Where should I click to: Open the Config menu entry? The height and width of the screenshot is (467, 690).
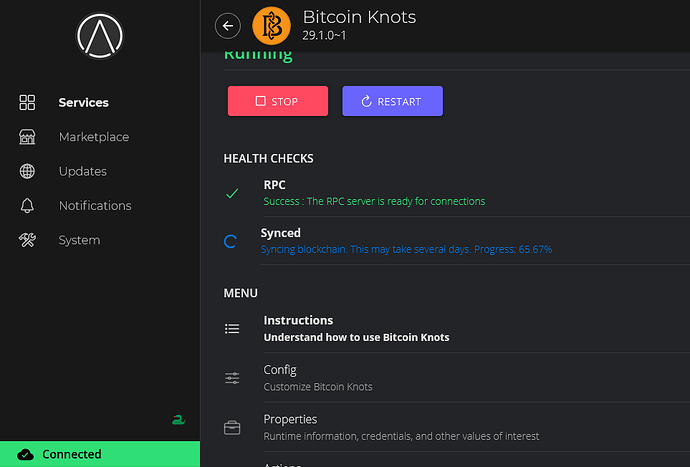317,377
